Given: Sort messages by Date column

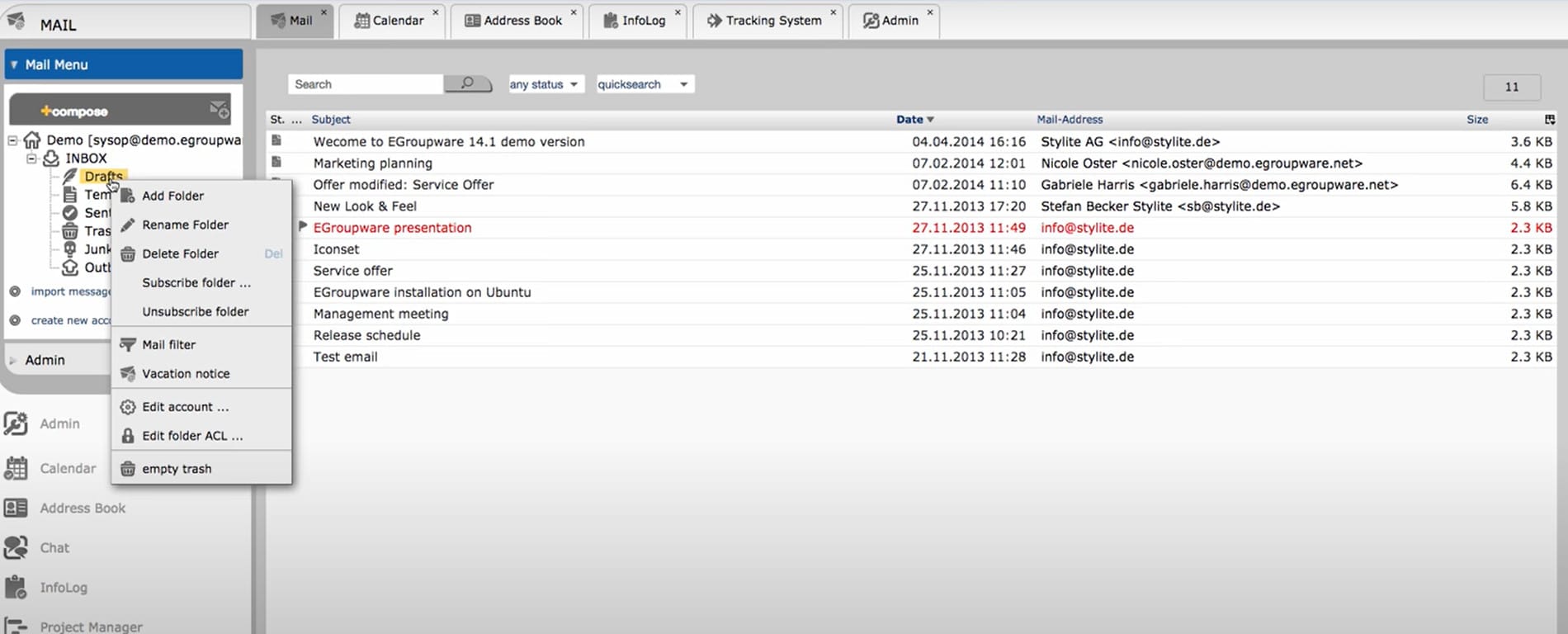Looking at the screenshot, I should pos(914,120).
